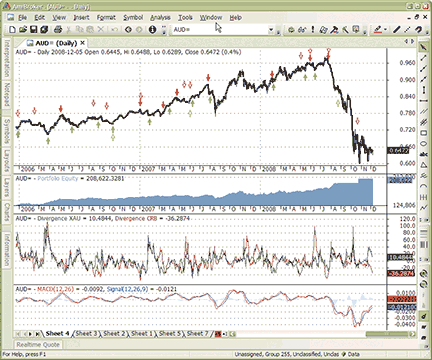Screen dimensions: 432x360
Task: Switch to the Sheet 3 tab
Action: (86, 333)
